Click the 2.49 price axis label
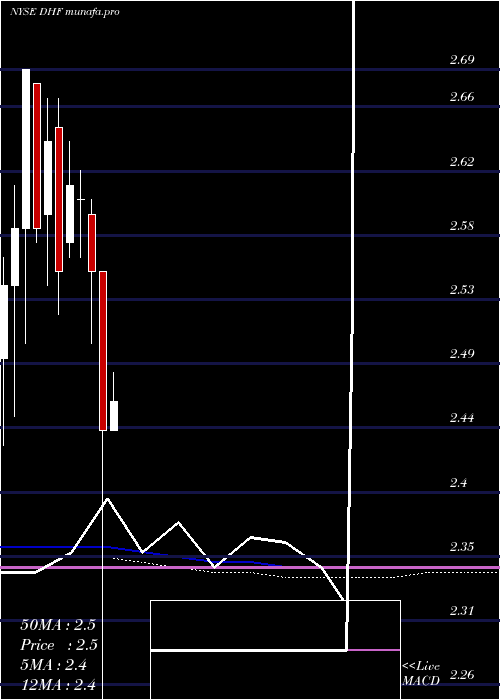 pyautogui.click(x=462, y=354)
